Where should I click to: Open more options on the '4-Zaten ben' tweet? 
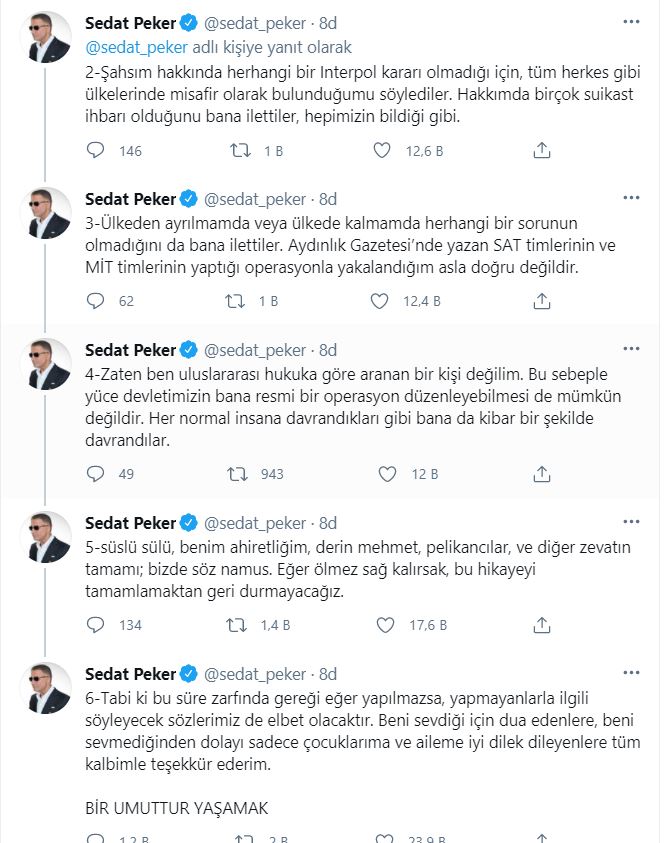pos(631,348)
